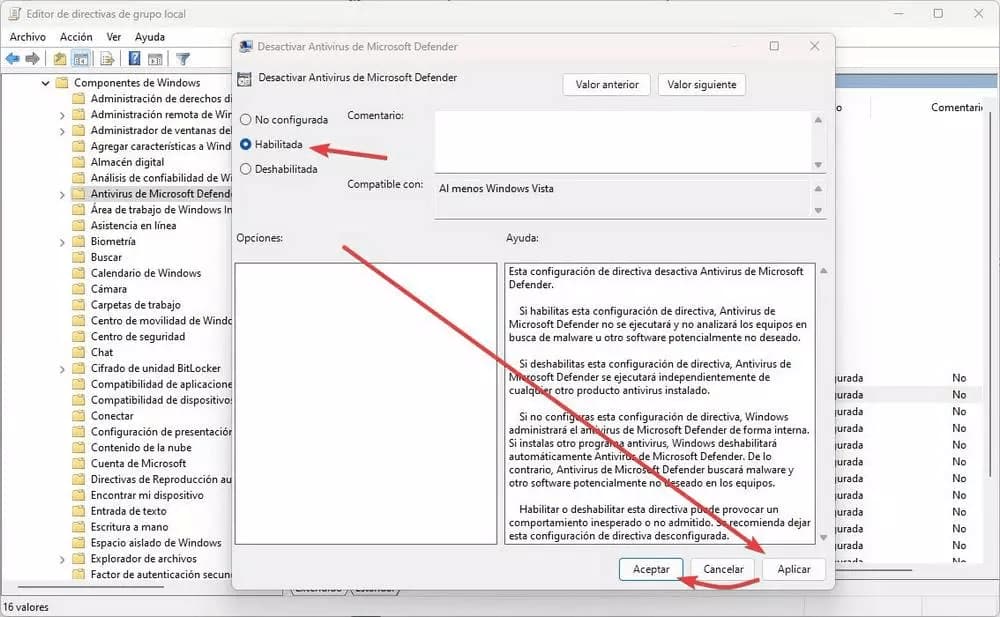Viewport: 1000px width, 617px height.
Task: Click the Componentes de Windows folder icon
Action: [62, 82]
